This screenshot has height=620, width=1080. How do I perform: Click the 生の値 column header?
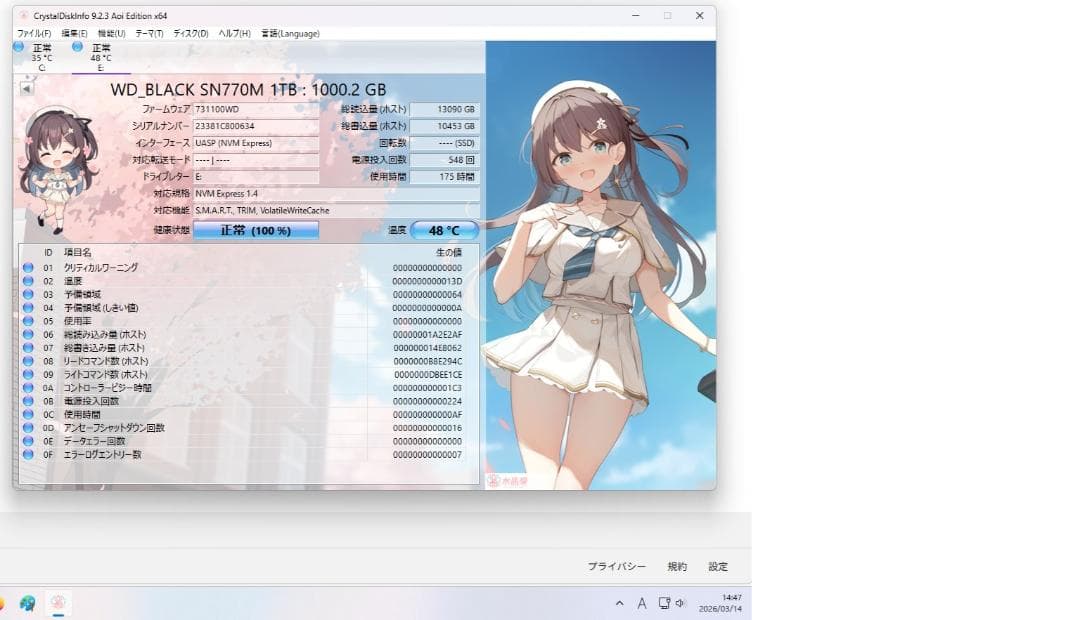(x=448, y=253)
